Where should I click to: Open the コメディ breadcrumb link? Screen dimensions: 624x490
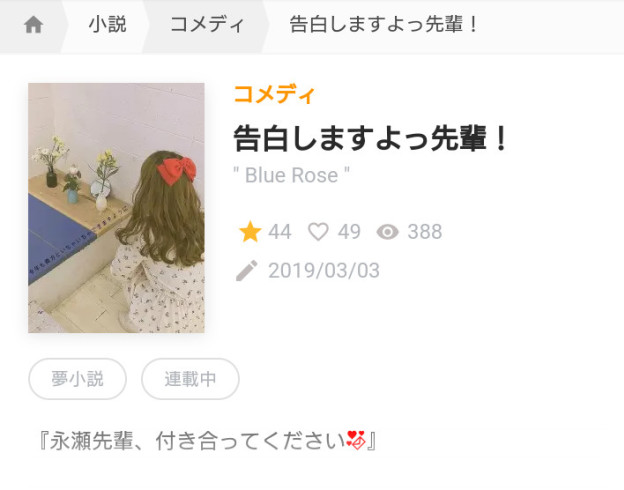coord(207,24)
